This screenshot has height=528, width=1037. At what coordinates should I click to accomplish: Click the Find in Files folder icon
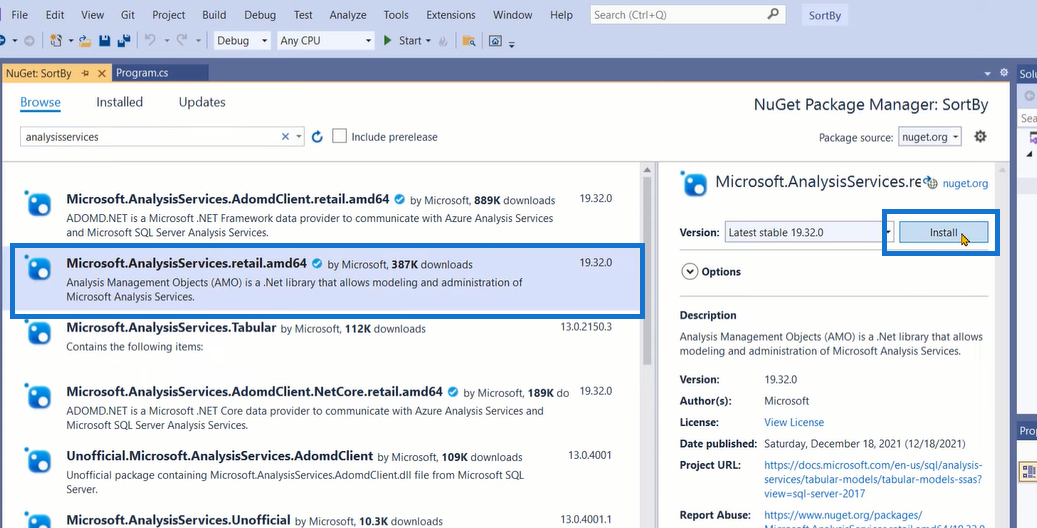(x=469, y=41)
